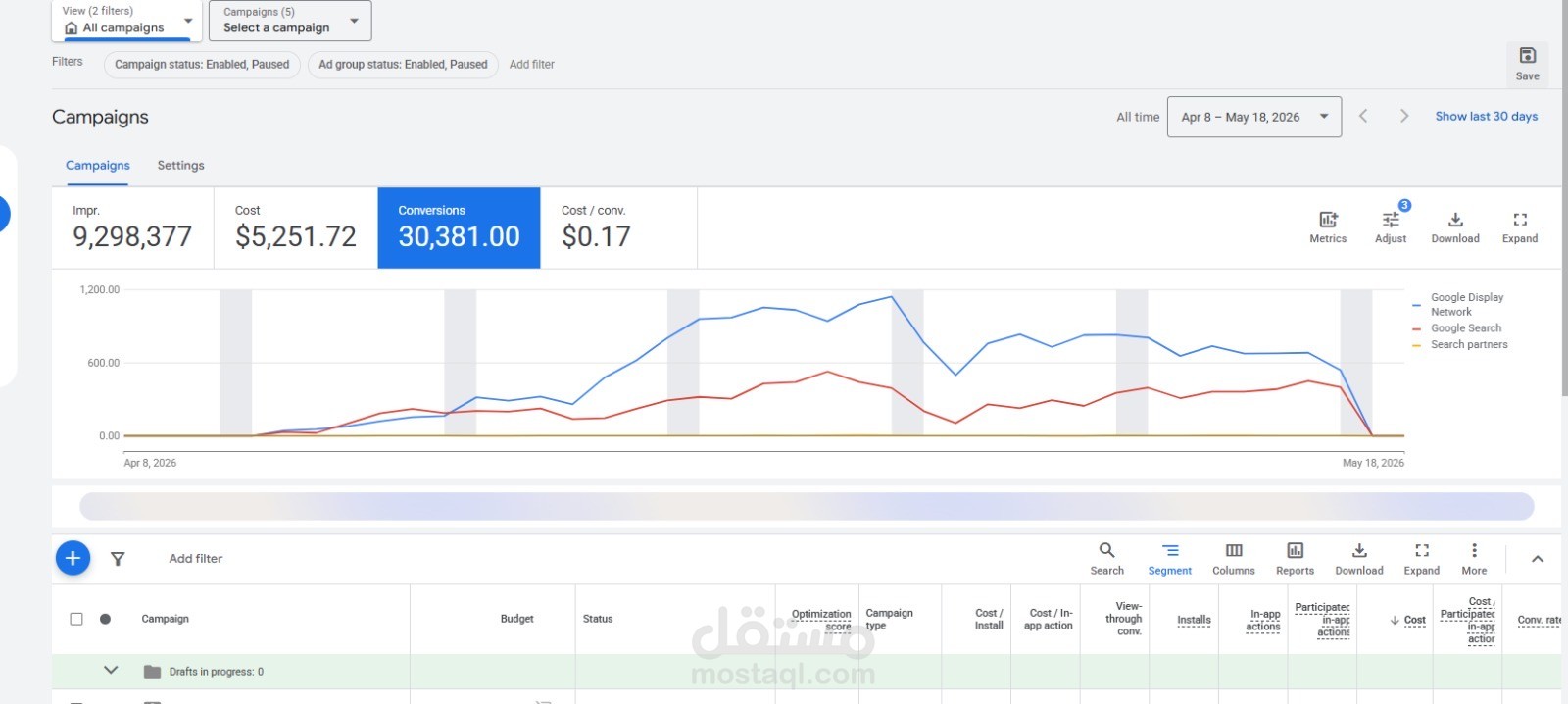Expand the Drafts in progress row
Image resolution: width=1568 pixels, height=704 pixels.
pos(111,671)
